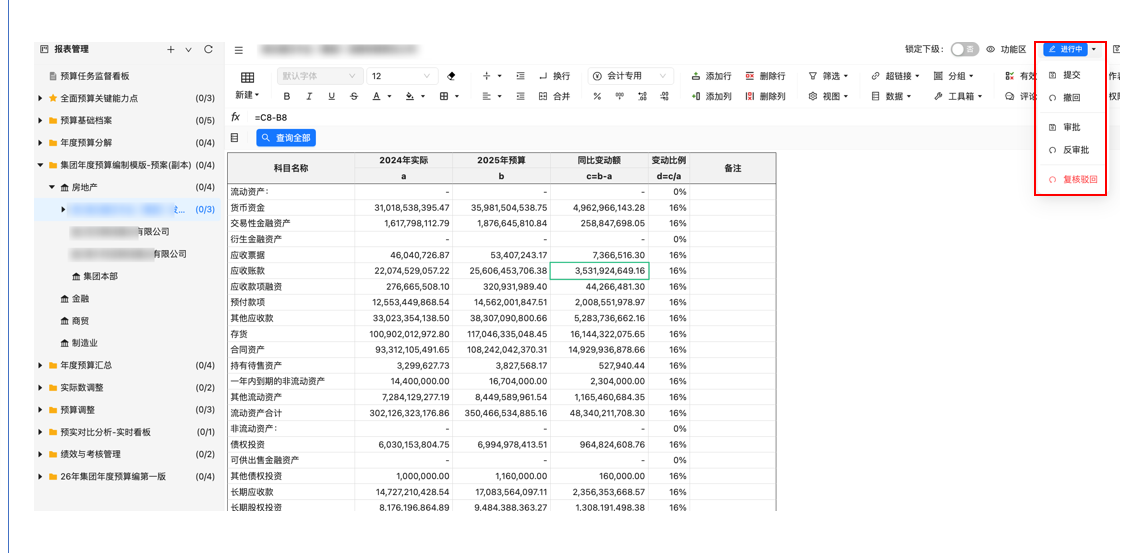
Task: Expand the 预算基础档案 folder
Action: coord(40,120)
